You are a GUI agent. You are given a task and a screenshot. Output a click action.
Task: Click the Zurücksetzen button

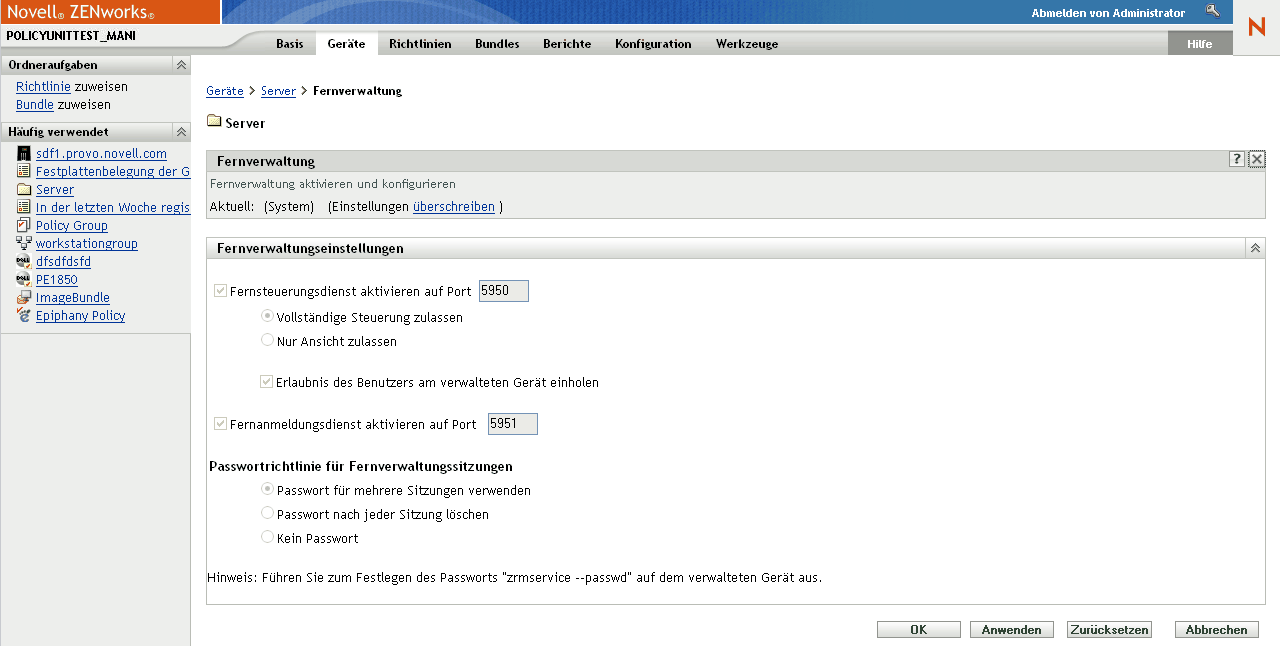tap(1109, 630)
